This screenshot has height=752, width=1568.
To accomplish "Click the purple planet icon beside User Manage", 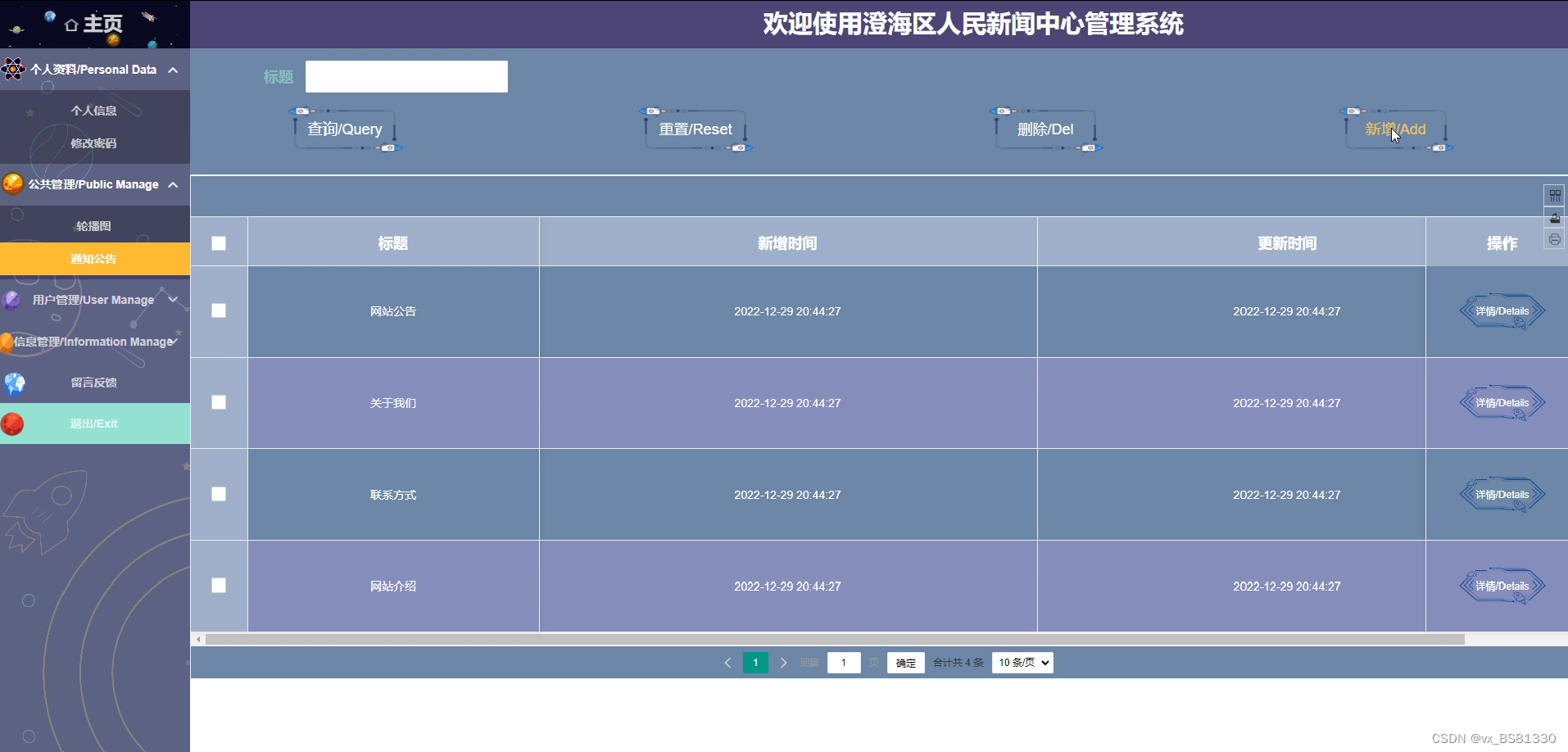I will tap(11, 300).
